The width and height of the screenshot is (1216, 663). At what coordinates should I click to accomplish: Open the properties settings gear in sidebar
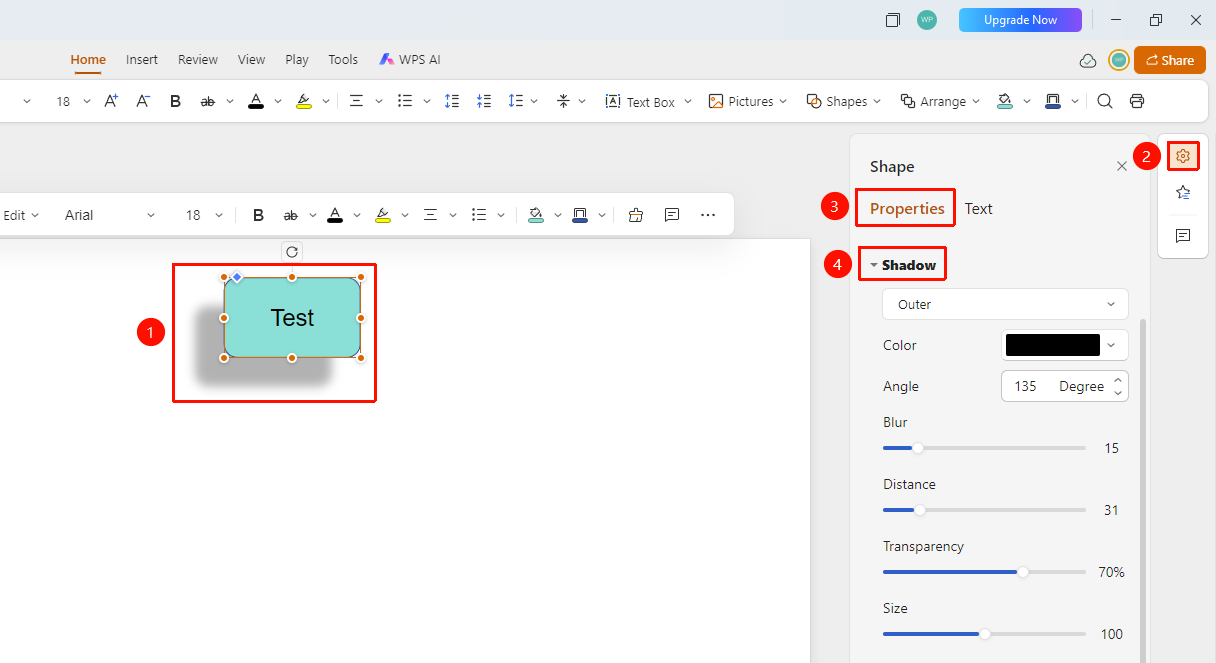pyautogui.click(x=1183, y=156)
